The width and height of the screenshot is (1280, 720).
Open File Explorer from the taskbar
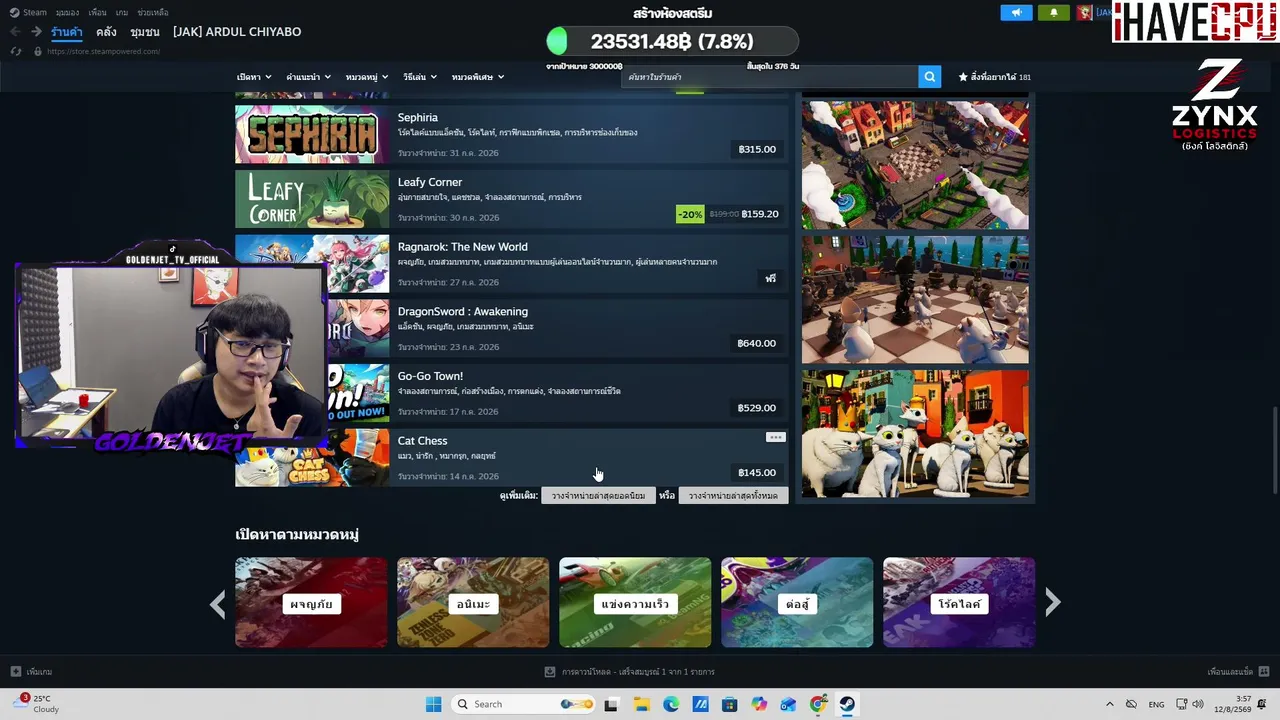point(641,704)
